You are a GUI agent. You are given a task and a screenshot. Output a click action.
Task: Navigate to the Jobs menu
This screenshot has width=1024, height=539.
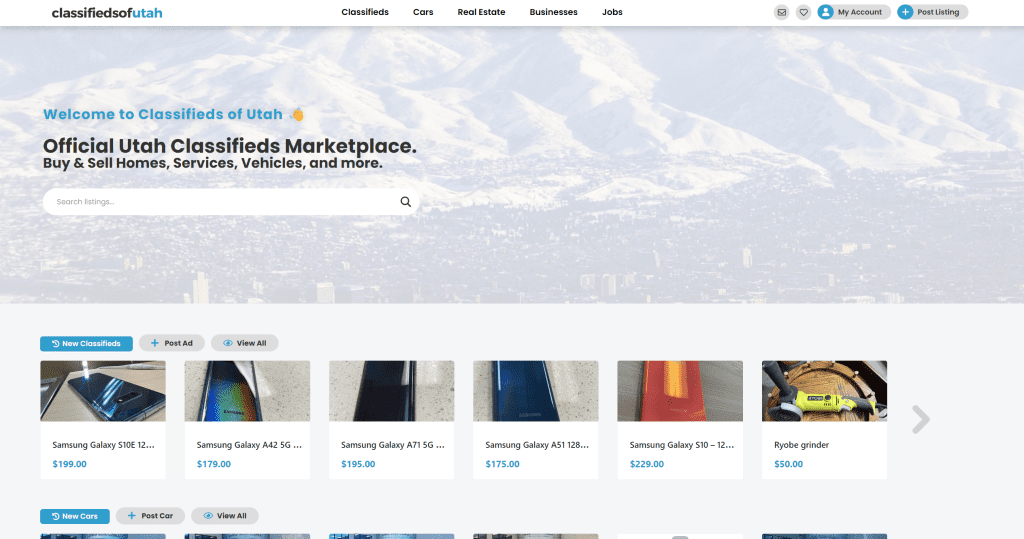tap(612, 12)
